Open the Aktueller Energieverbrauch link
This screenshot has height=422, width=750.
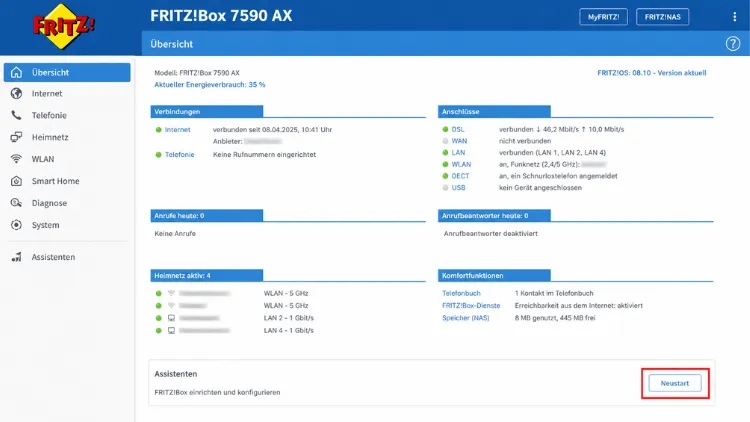pyautogui.click(x=210, y=85)
